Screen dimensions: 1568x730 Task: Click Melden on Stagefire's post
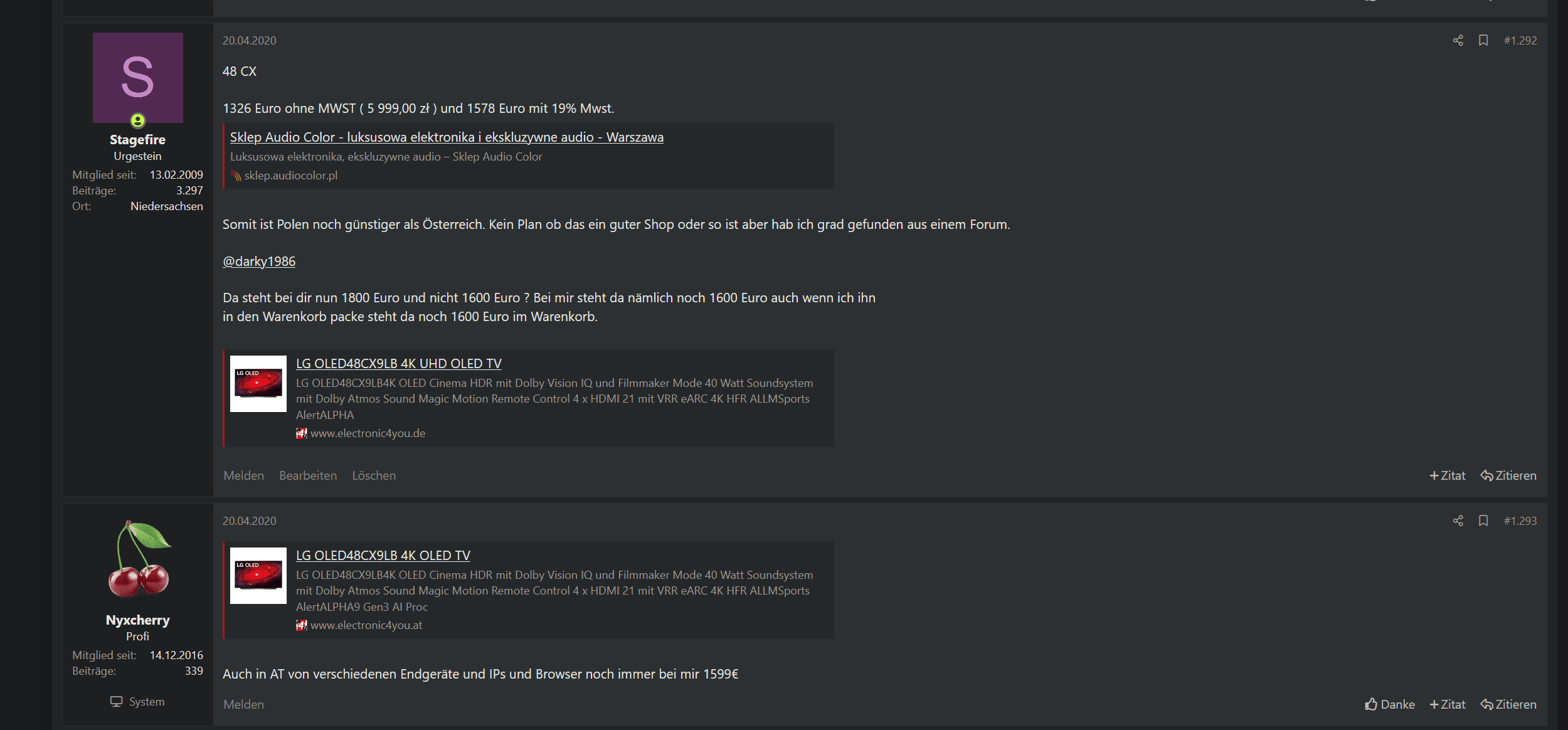(243, 475)
